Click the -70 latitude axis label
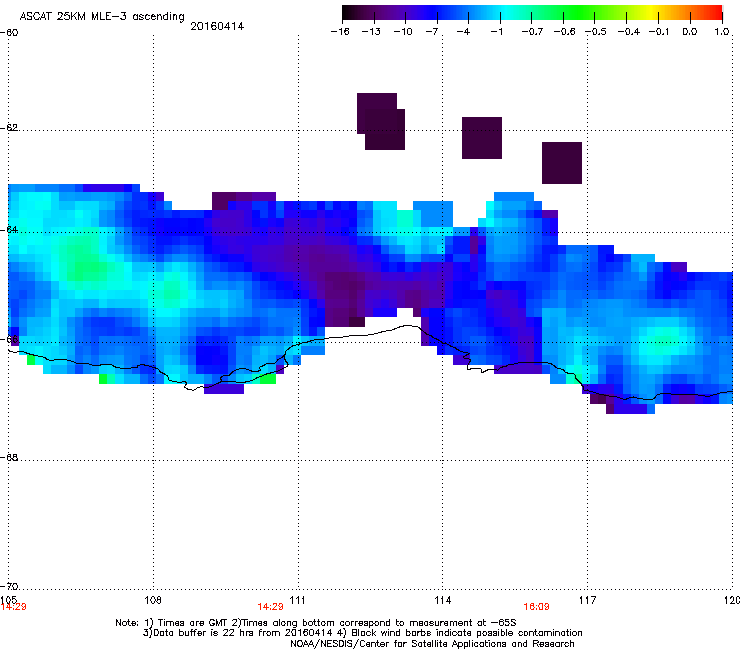The height and width of the screenshot is (650, 740). click(9, 586)
